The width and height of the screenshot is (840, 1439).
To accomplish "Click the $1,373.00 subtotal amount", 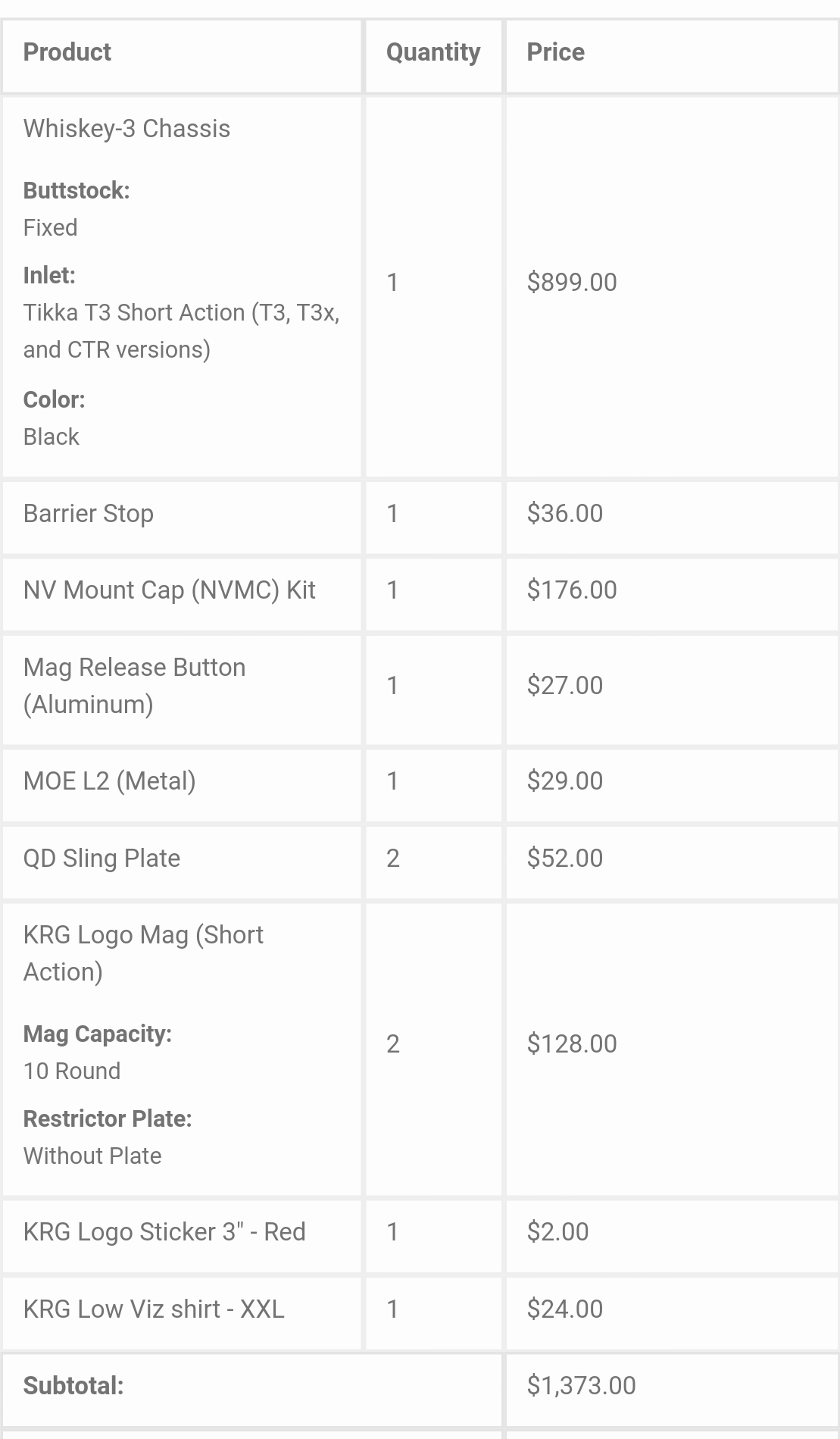I will click(581, 1386).
